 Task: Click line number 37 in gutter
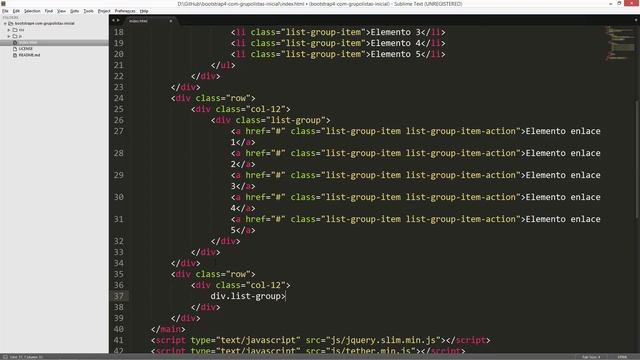(x=119, y=296)
